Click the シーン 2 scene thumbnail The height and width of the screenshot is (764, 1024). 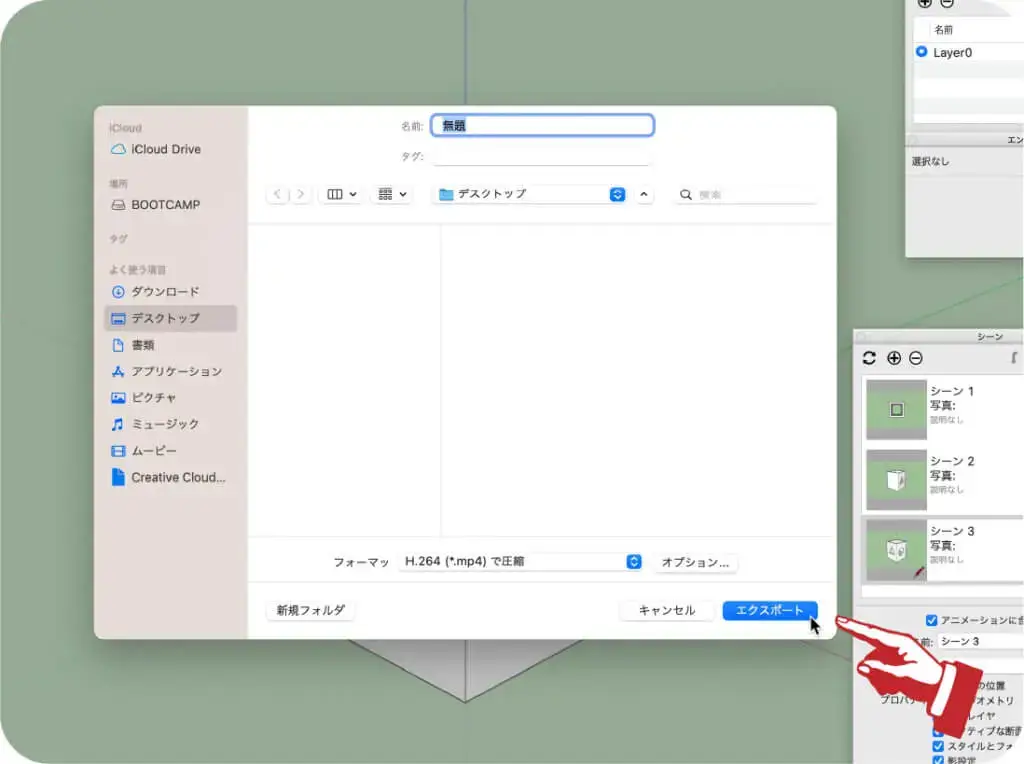(x=895, y=479)
